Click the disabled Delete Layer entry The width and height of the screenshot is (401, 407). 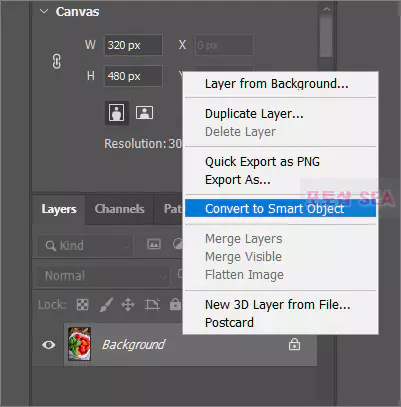tap(240, 132)
